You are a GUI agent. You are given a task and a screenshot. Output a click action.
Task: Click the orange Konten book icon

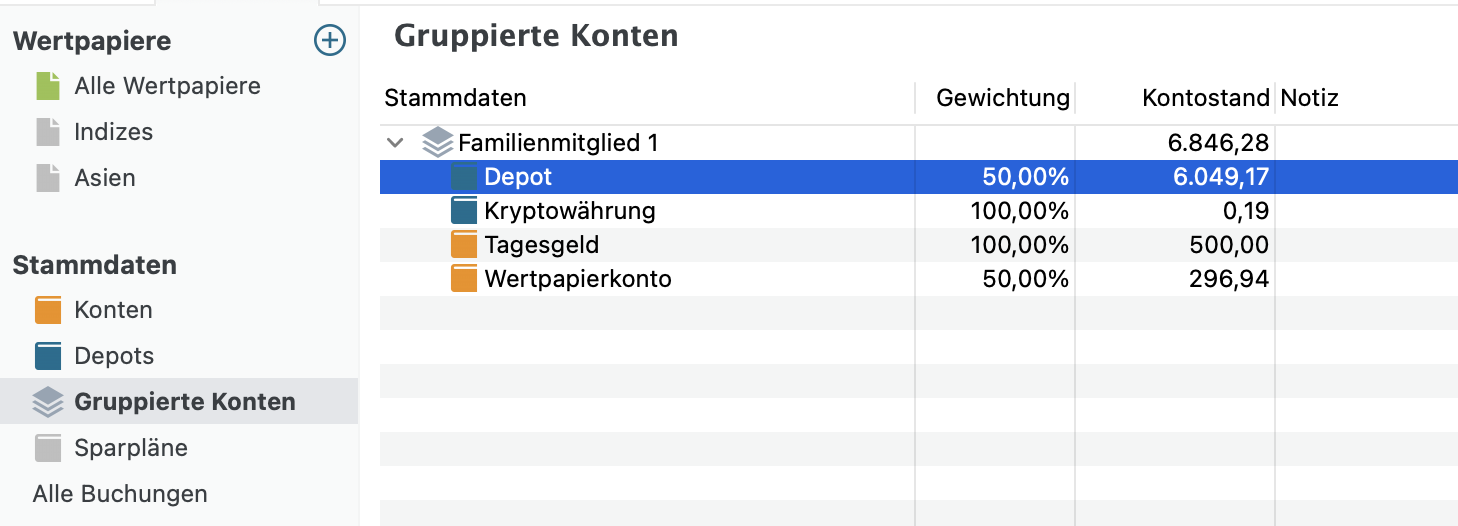click(48, 310)
